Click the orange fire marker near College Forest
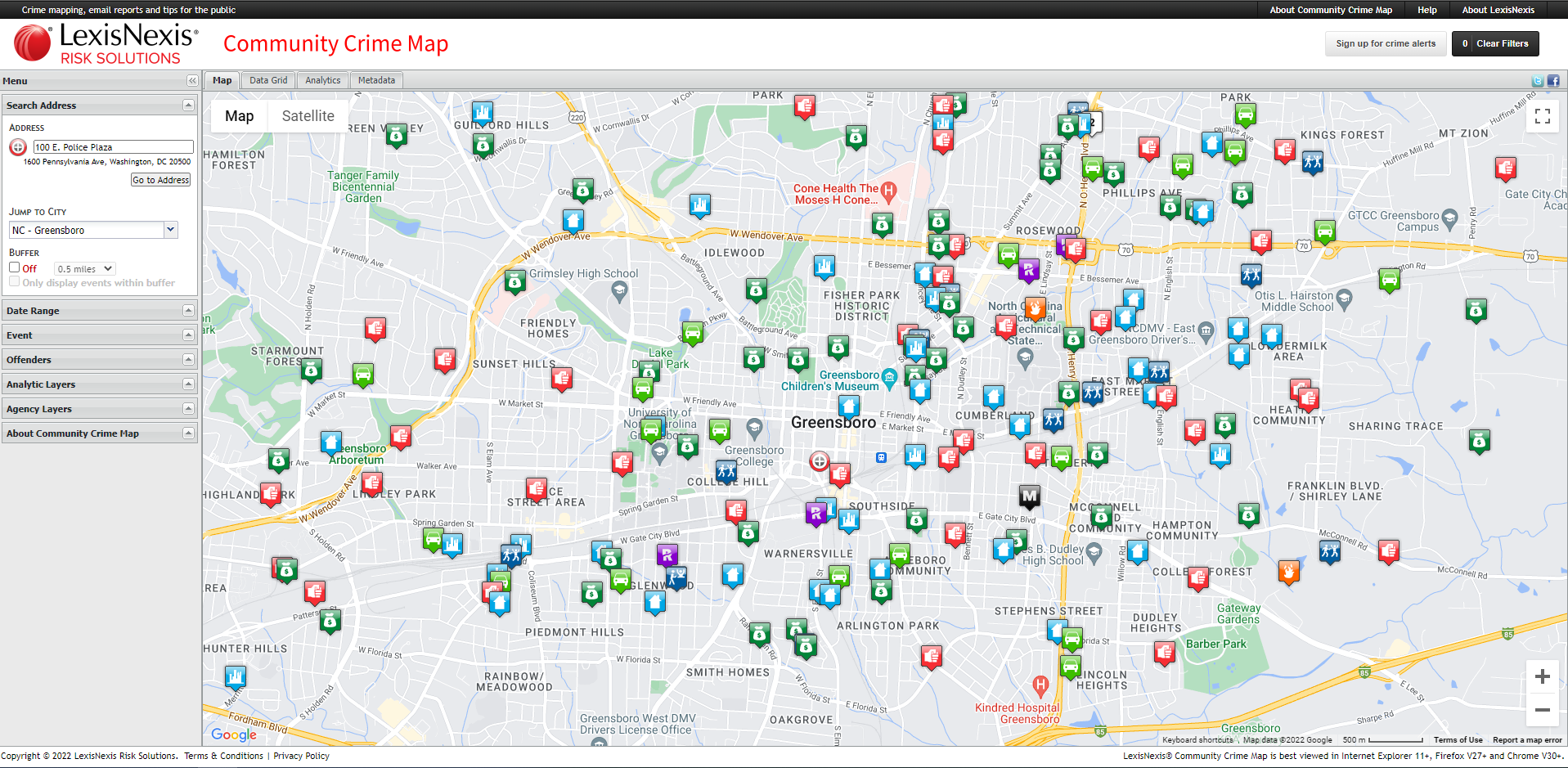The height and width of the screenshot is (768, 1568). point(1288,571)
